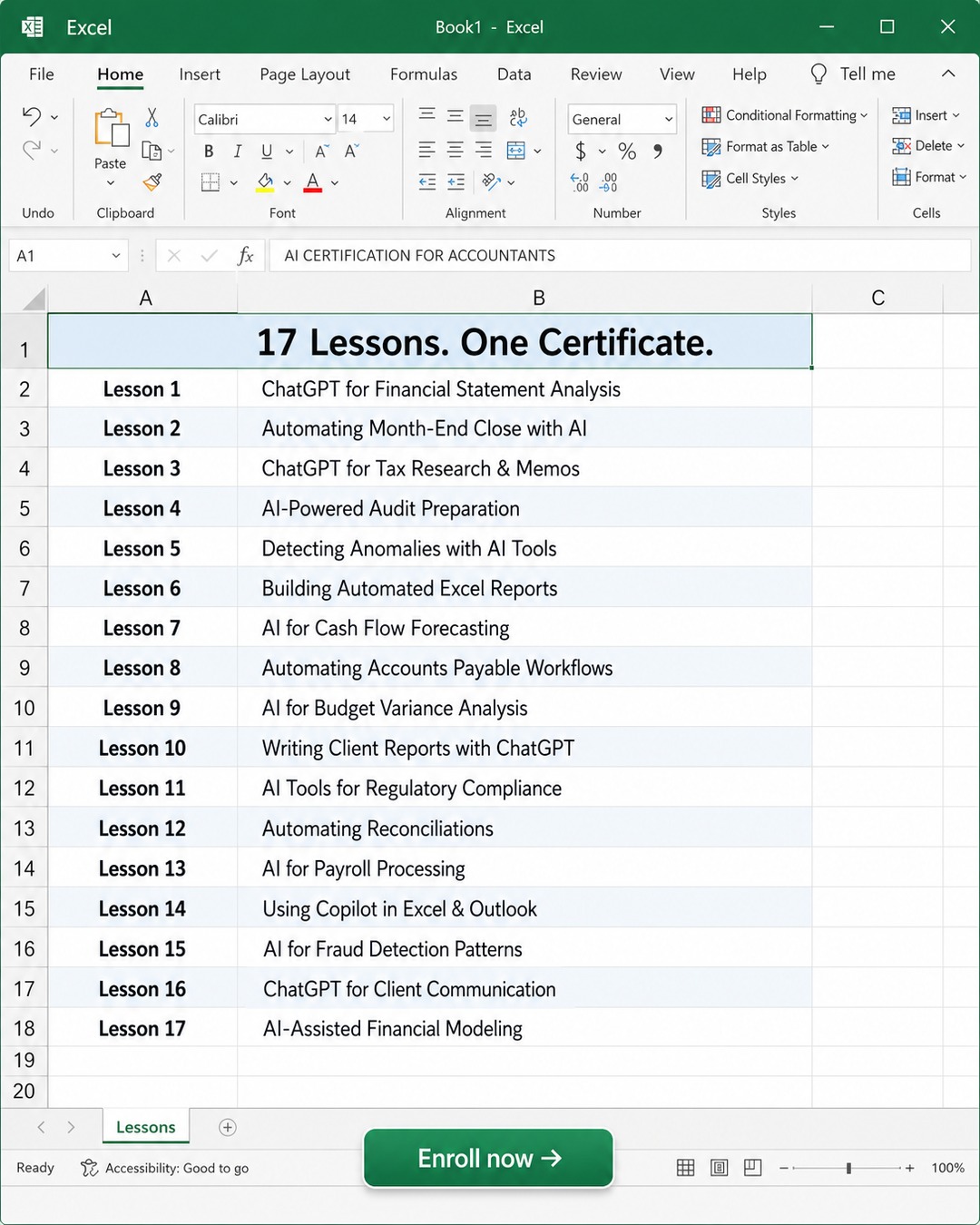Viewport: 980px width, 1225px height.
Task: Middle align cell contents
Action: click(x=456, y=115)
